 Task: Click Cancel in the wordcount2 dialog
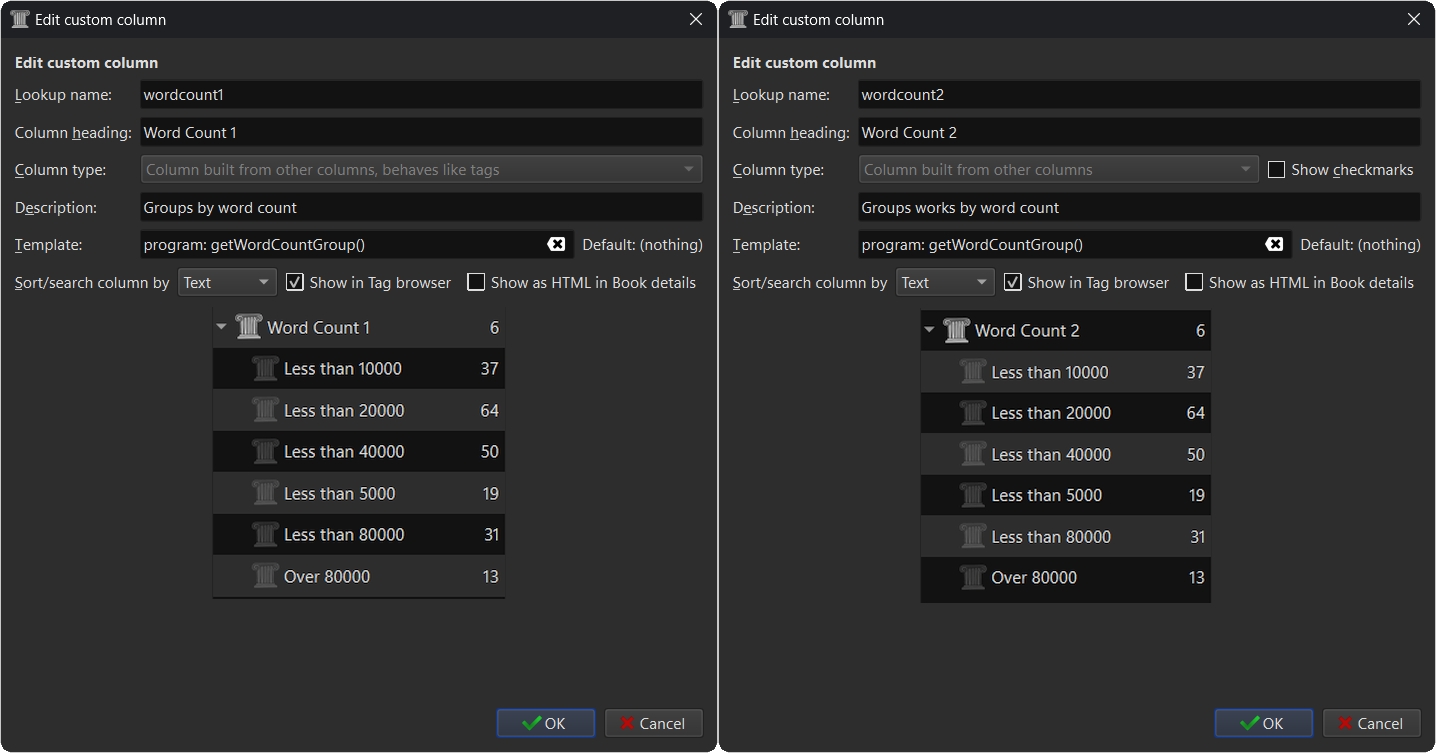[1372, 723]
